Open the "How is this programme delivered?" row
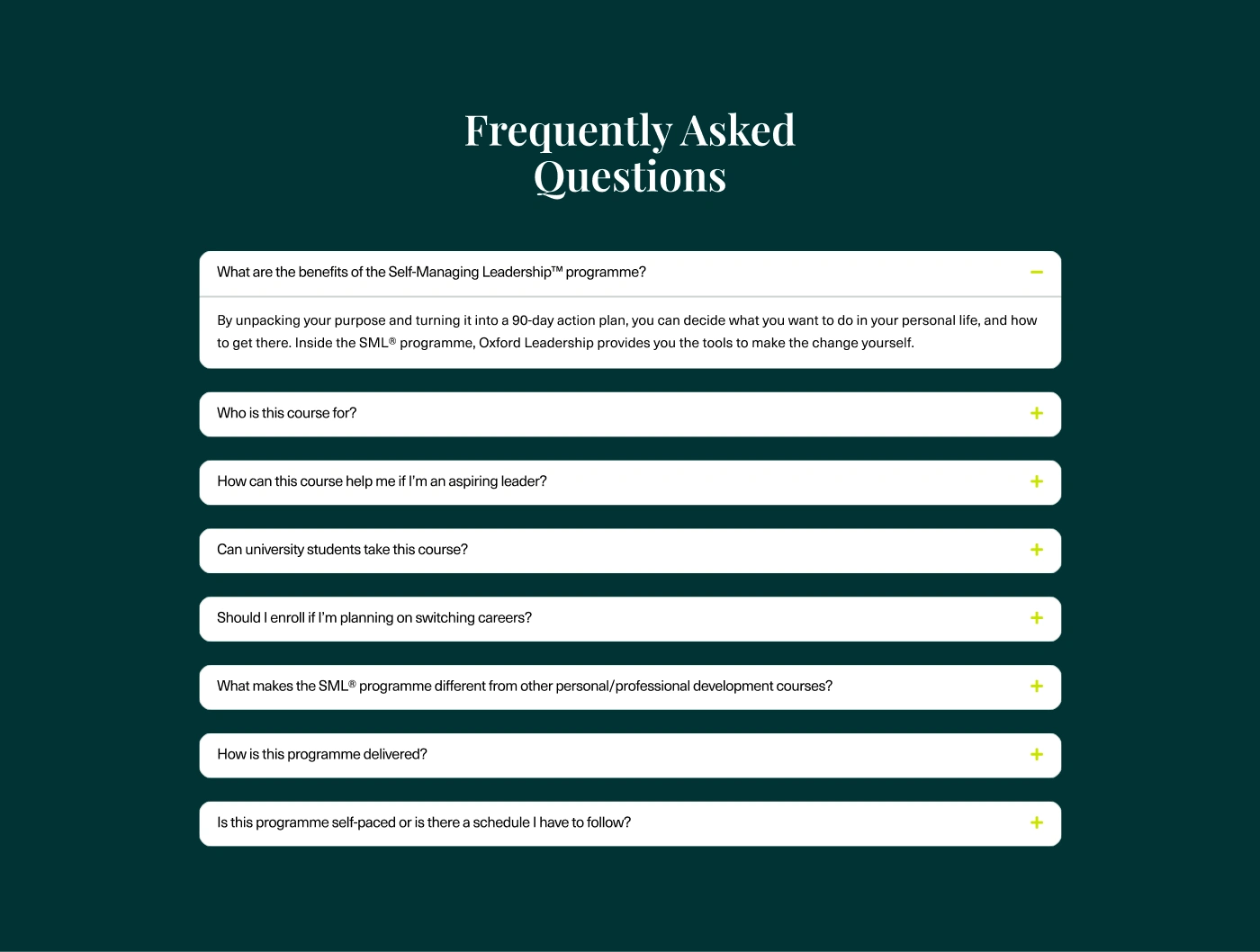 [x=322, y=755]
